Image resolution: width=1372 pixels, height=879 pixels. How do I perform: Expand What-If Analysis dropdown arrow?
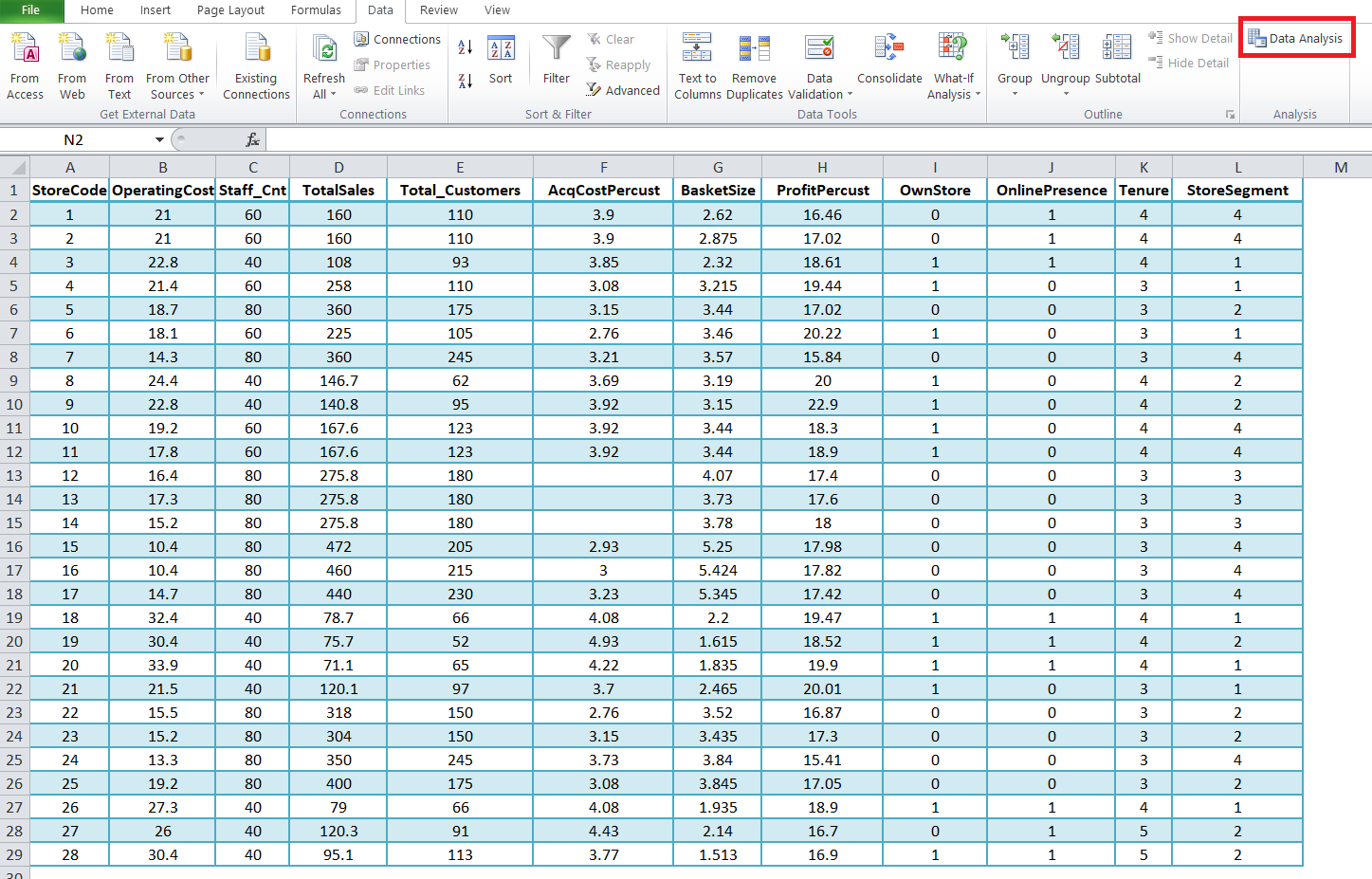[978, 95]
